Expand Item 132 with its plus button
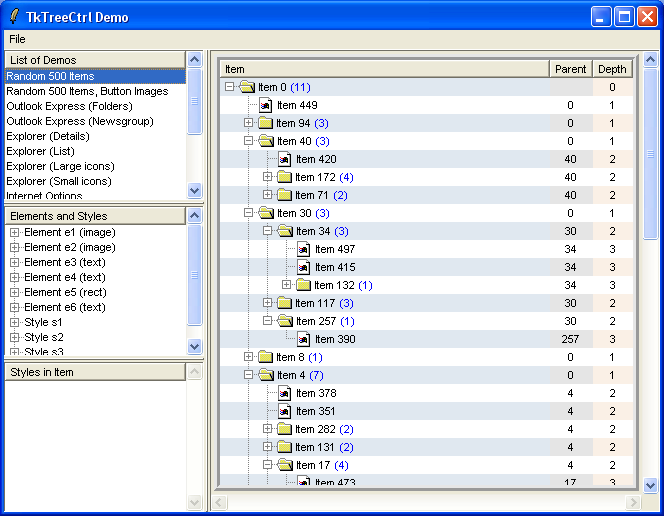 point(286,284)
